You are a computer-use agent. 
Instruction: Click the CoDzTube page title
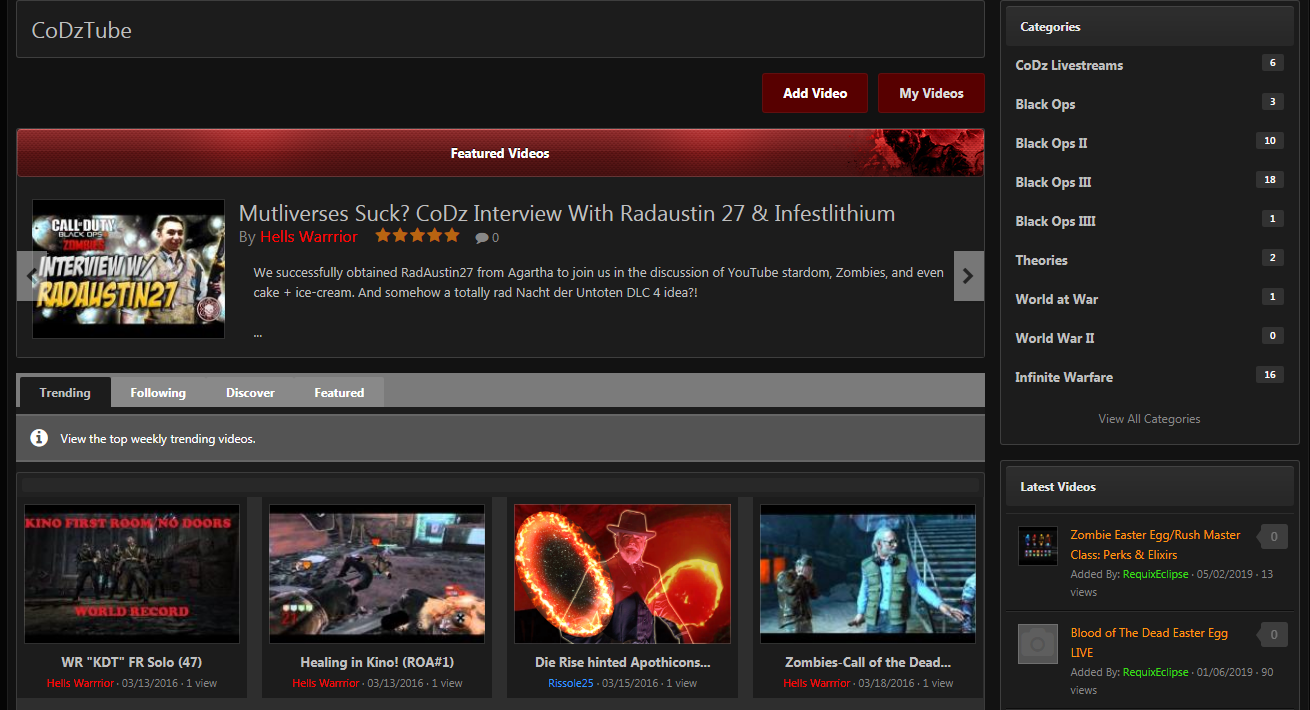[82, 30]
